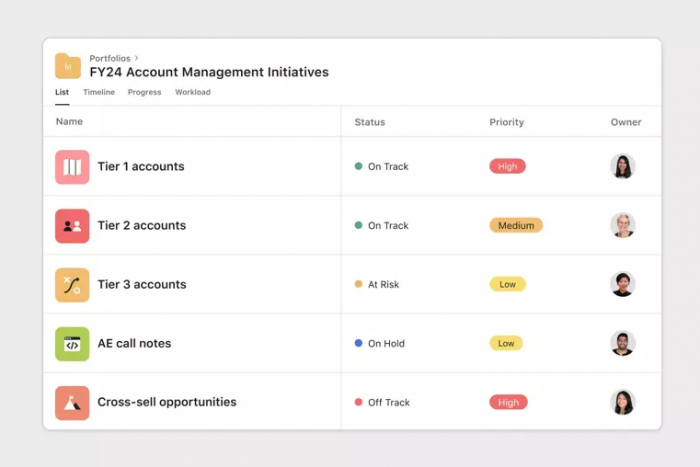Click the High priority tag on Tier 1 accounts
This screenshot has height=467, width=700.
508,167
